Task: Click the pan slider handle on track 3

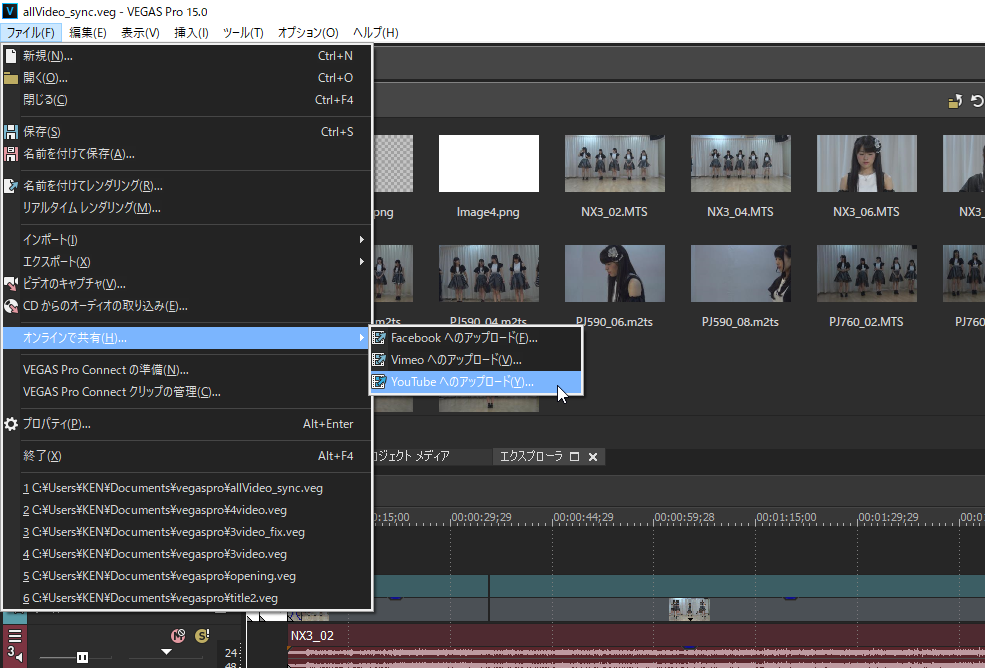Action: pos(166,653)
